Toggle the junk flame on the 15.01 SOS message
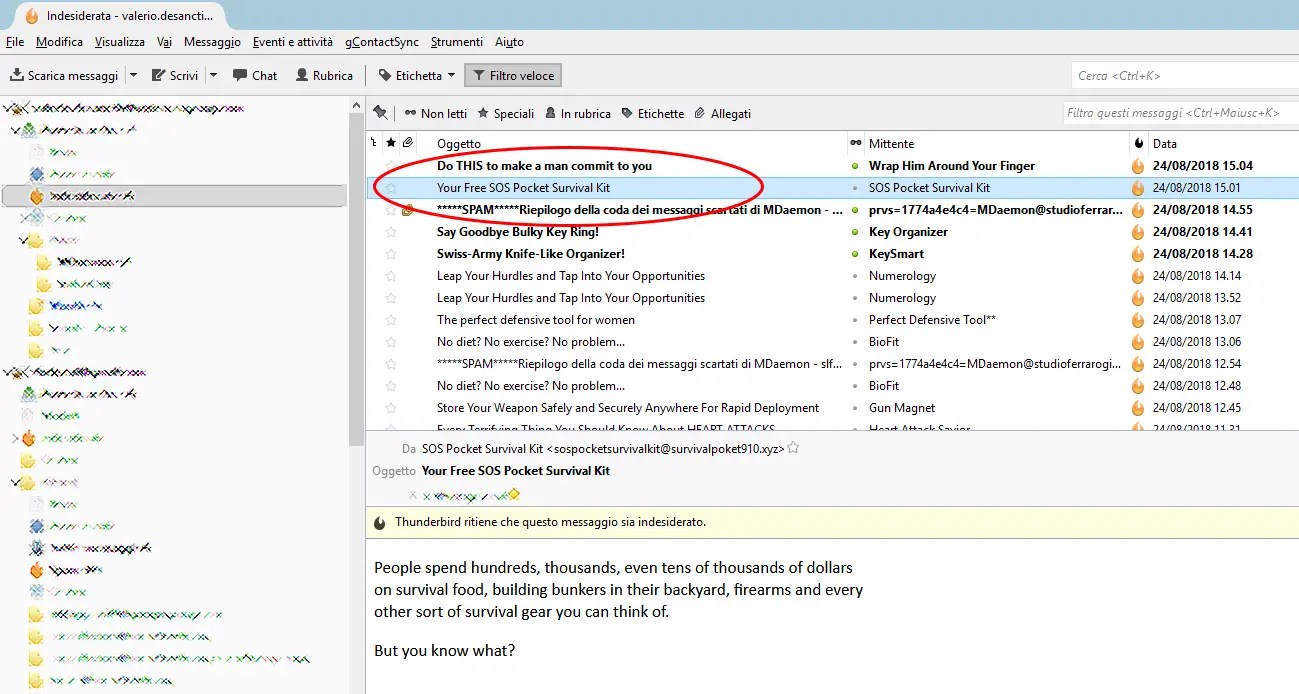Viewport: 1299px width, 694px height. click(1138, 187)
